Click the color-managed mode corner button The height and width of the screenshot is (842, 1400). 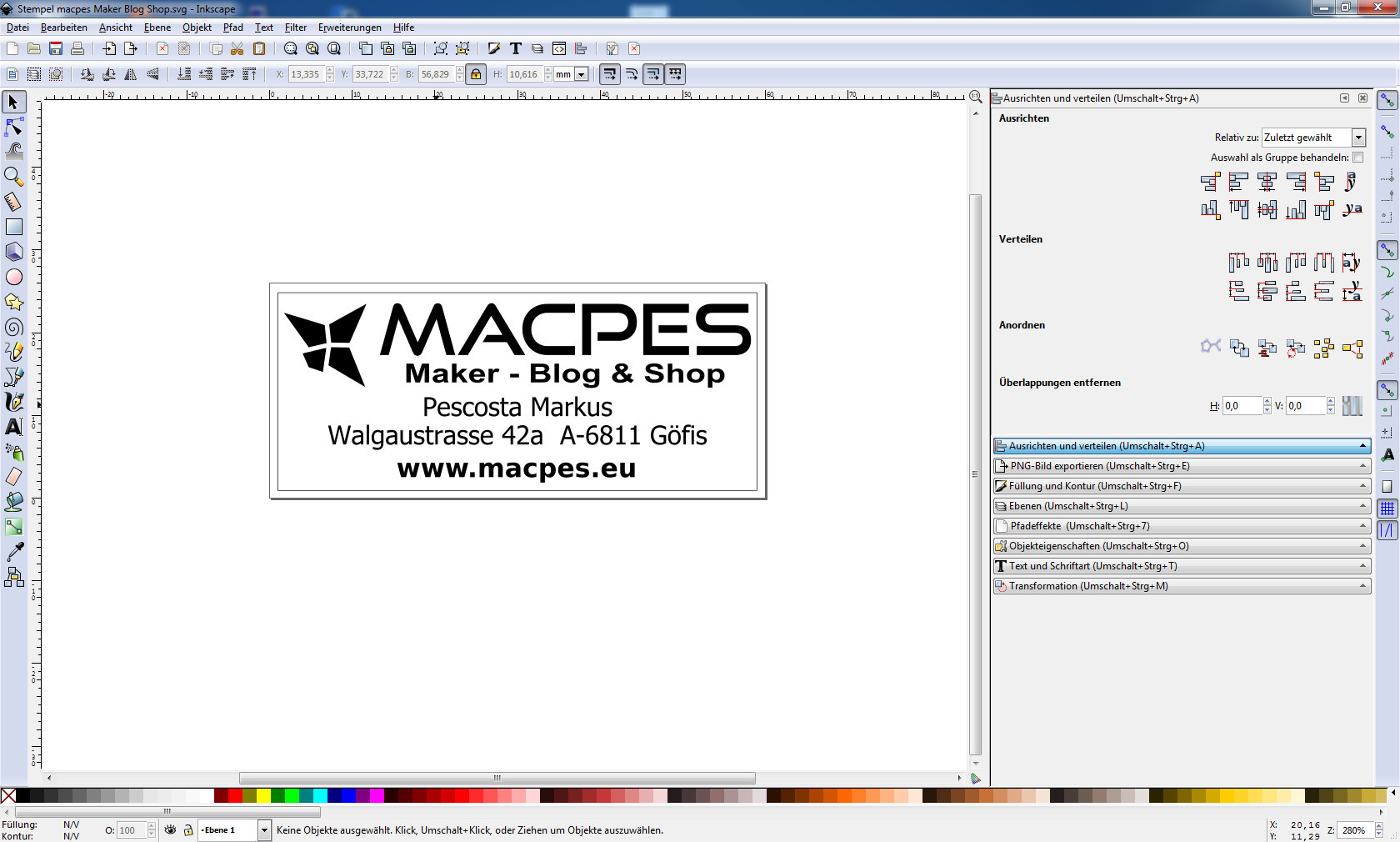[x=975, y=779]
